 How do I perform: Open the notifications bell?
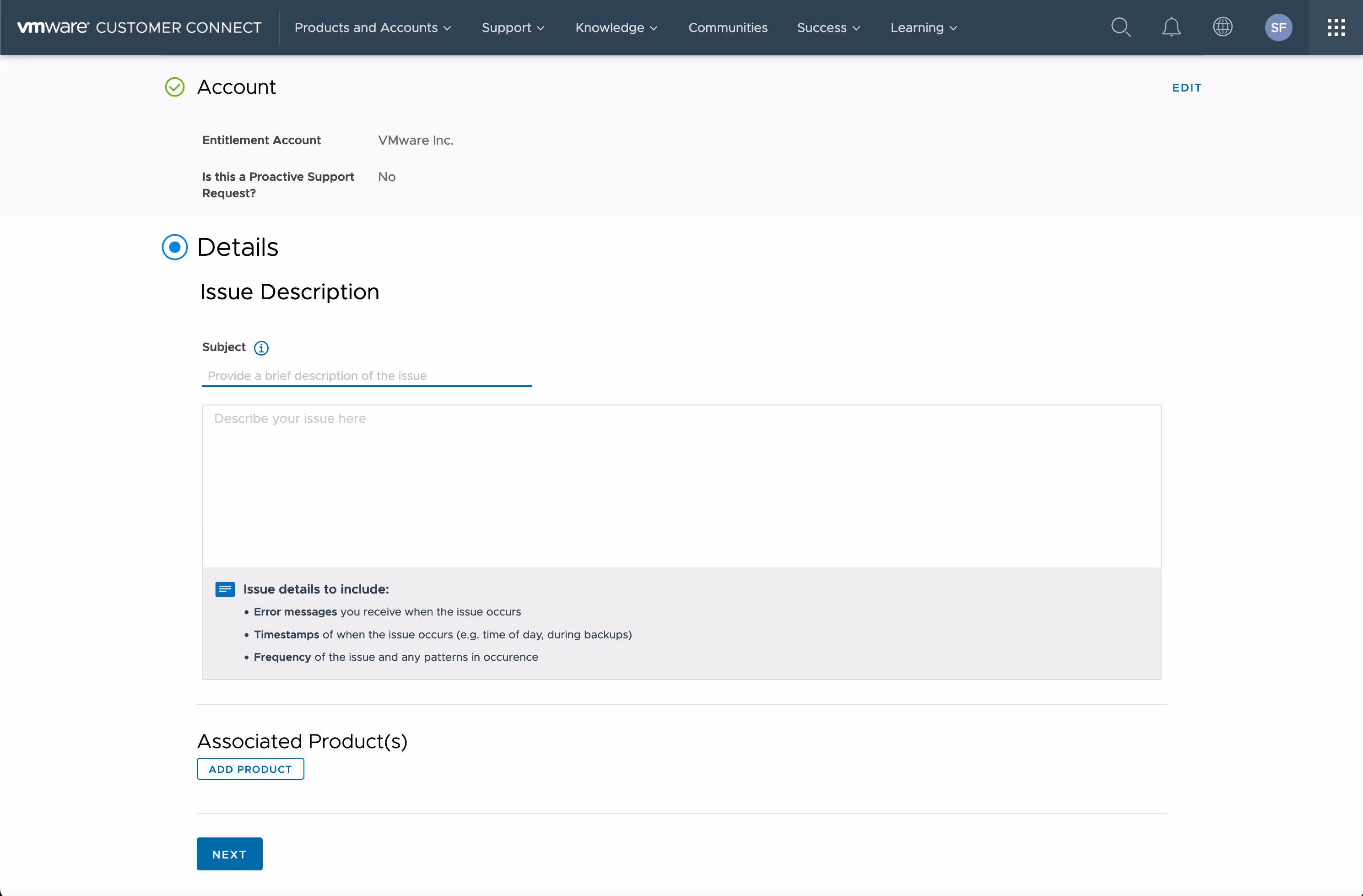pyautogui.click(x=1171, y=27)
